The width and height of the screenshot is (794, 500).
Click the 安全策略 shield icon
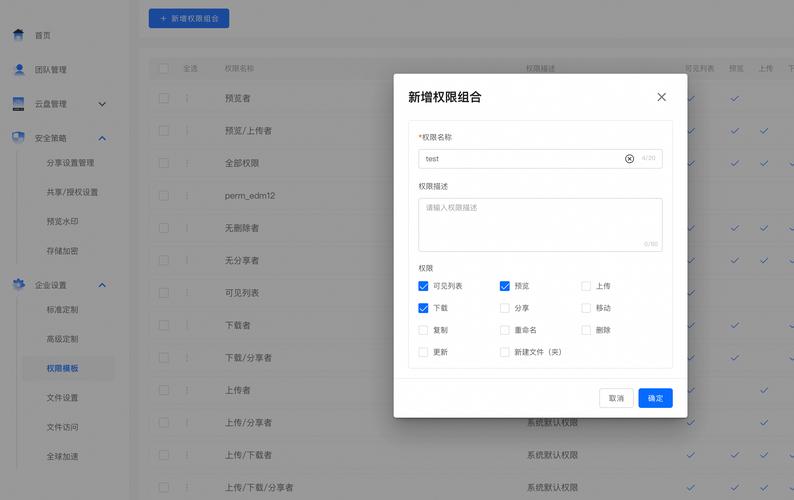pyautogui.click(x=18, y=138)
